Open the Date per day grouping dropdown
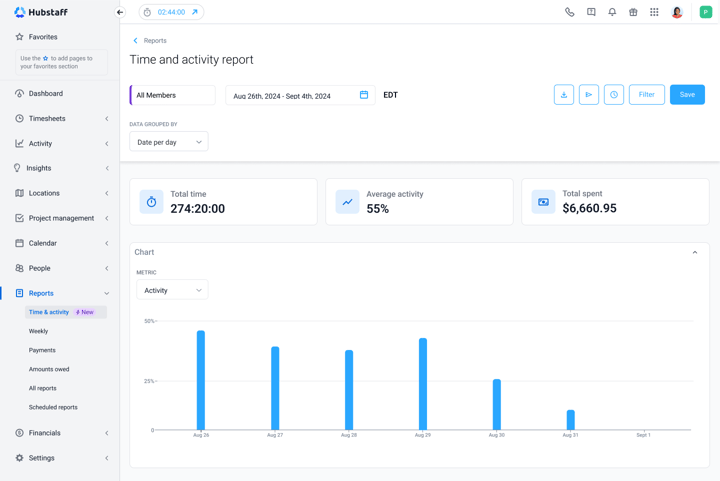720x481 pixels. (x=169, y=142)
